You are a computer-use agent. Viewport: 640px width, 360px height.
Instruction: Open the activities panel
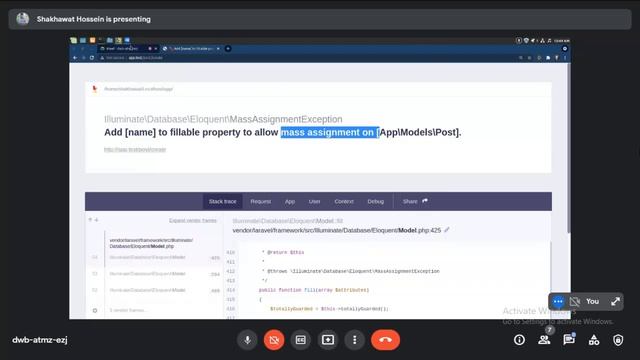tap(594, 340)
